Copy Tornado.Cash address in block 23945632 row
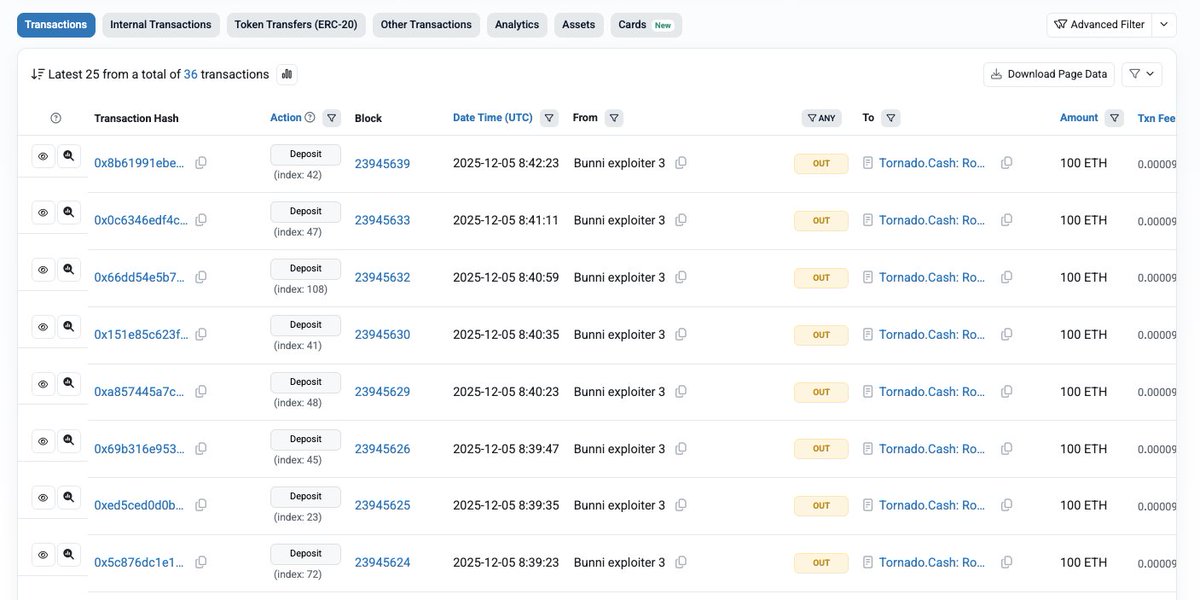 click(x=1007, y=277)
